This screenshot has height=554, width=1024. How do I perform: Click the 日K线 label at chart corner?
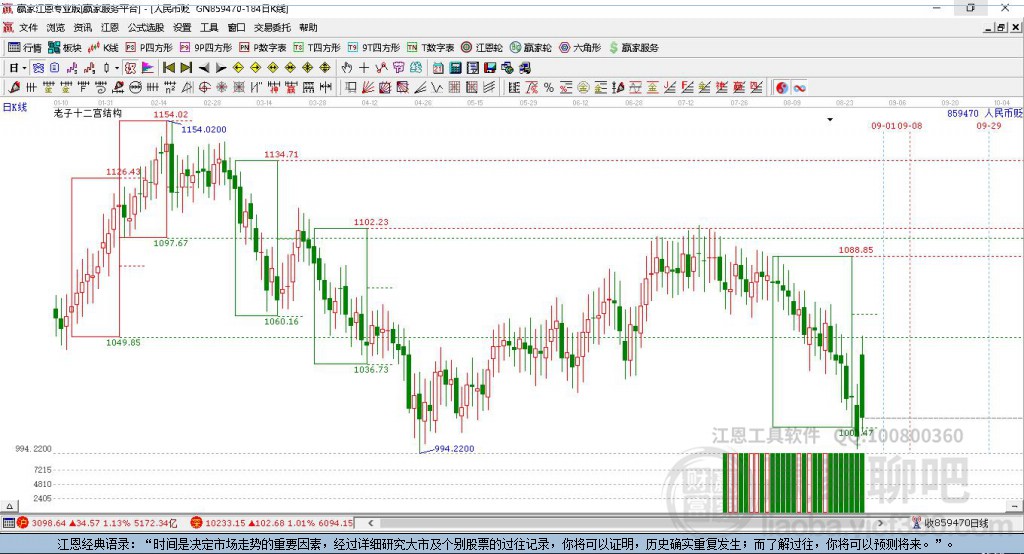click(x=15, y=107)
